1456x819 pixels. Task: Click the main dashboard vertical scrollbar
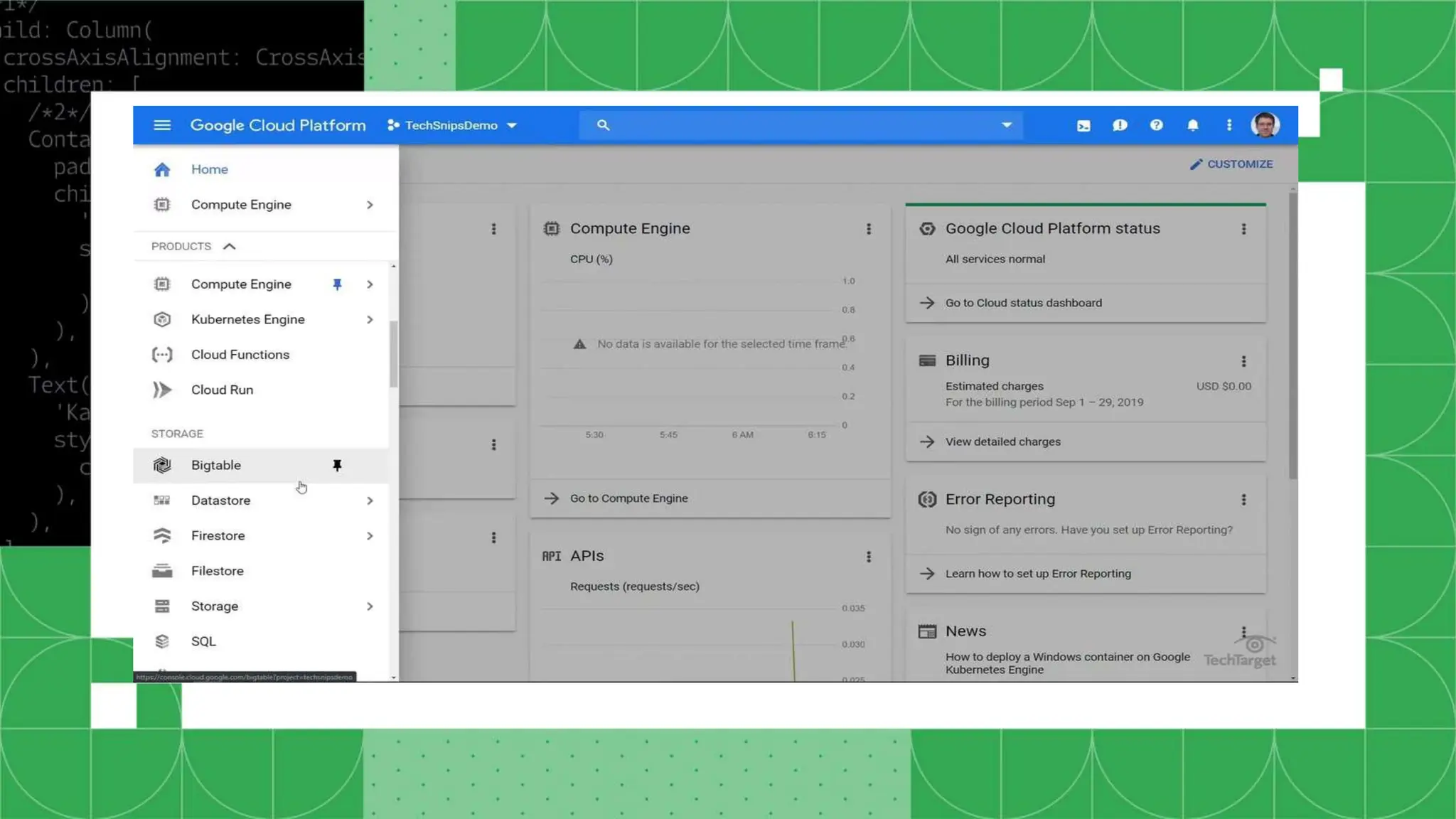[x=1292, y=334]
